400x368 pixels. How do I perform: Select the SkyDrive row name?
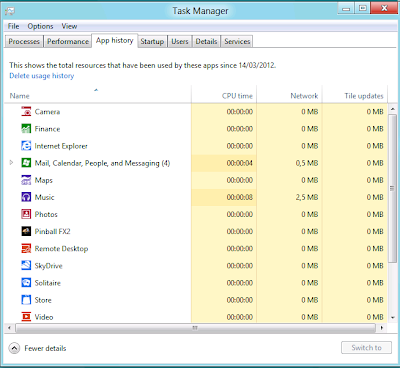click(x=49, y=266)
